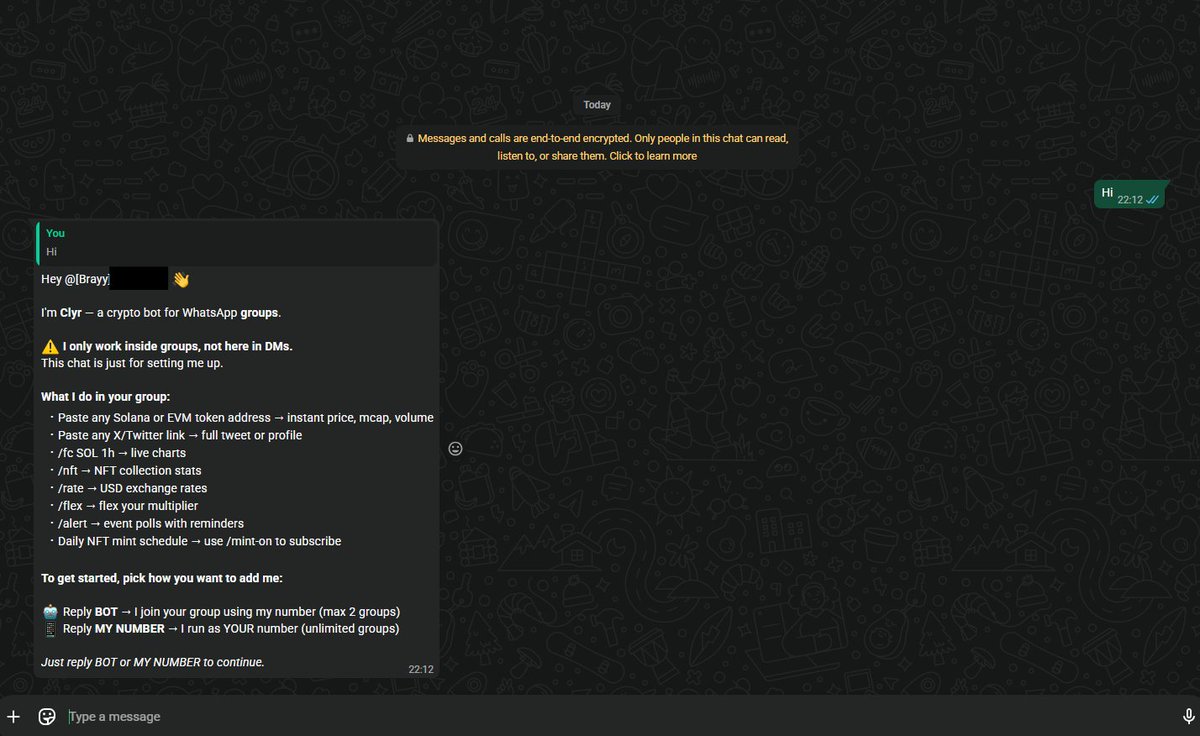
Task: Open the emoji and sticker picker
Action: click(x=46, y=716)
